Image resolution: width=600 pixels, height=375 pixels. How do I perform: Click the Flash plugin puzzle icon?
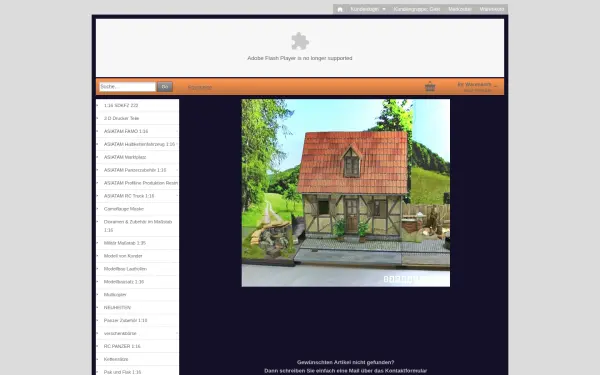[300, 41]
